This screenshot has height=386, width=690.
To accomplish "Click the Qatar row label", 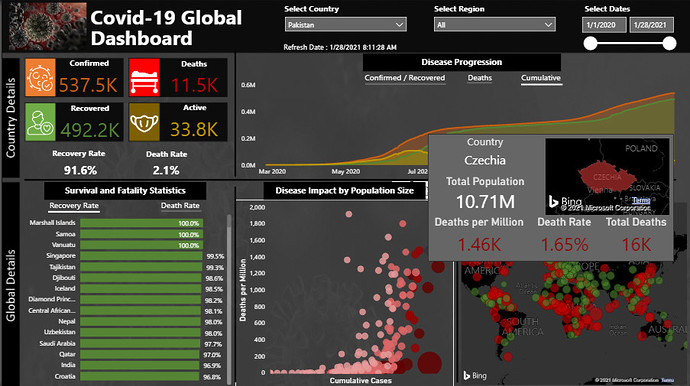I will coord(67,354).
